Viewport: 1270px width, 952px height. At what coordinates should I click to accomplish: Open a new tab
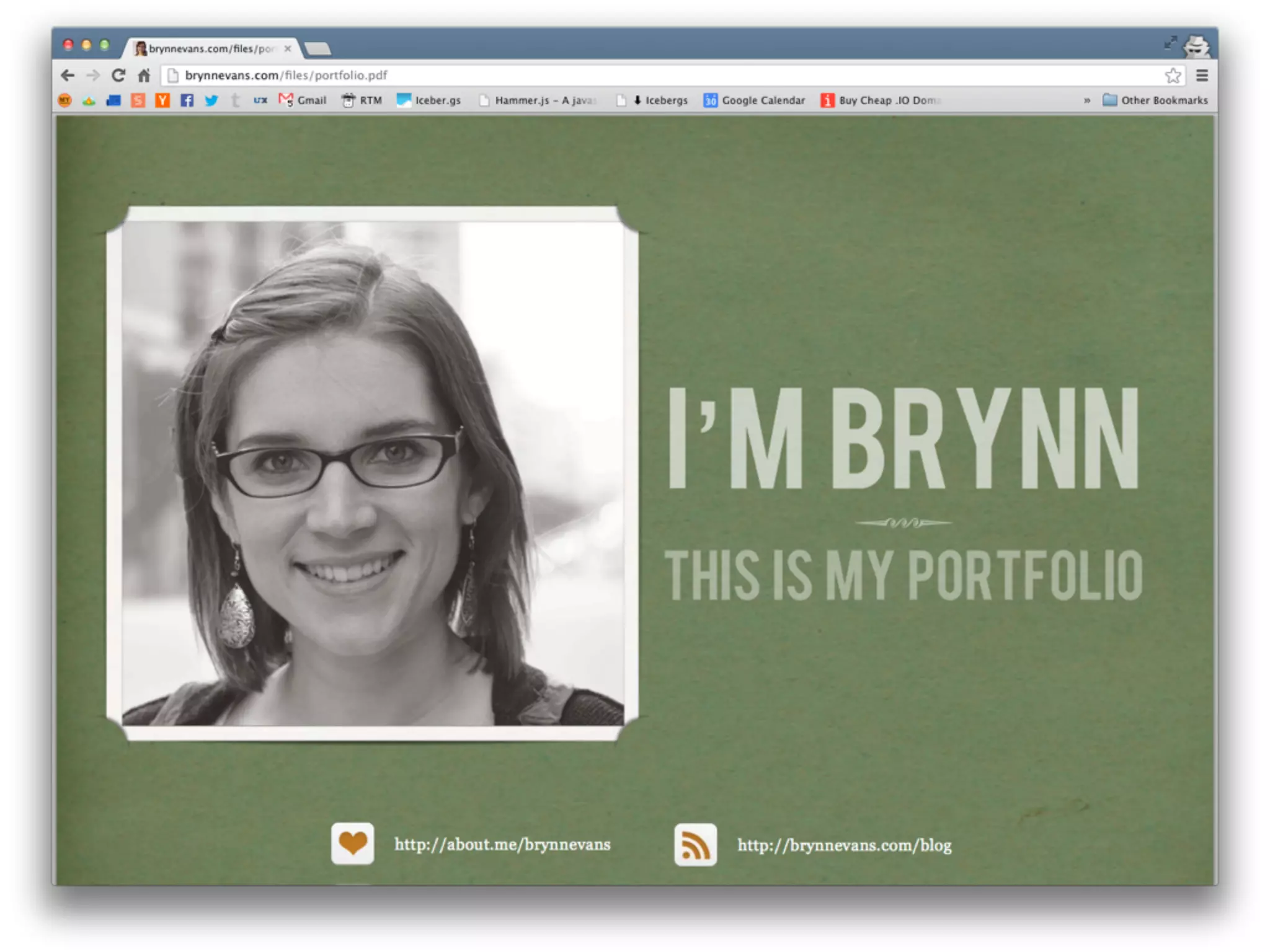(318, 49)
